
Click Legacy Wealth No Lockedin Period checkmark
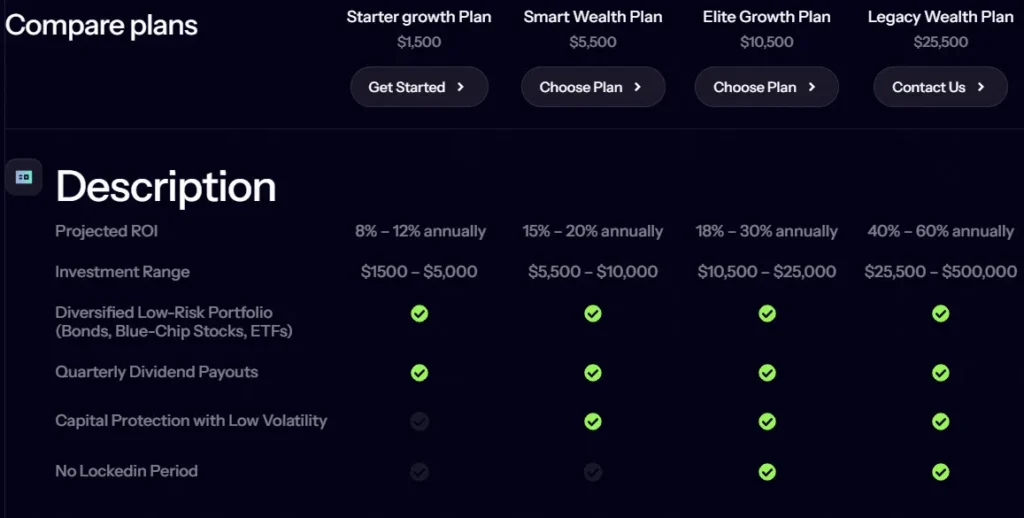coord(940,471)
